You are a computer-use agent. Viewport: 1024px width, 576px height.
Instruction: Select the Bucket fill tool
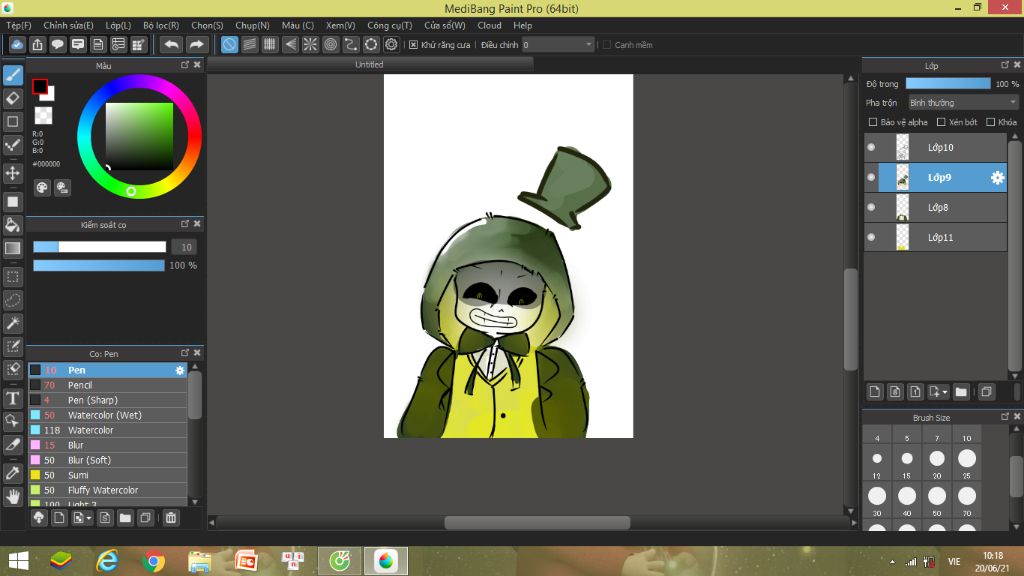click(x=12, y=225)
